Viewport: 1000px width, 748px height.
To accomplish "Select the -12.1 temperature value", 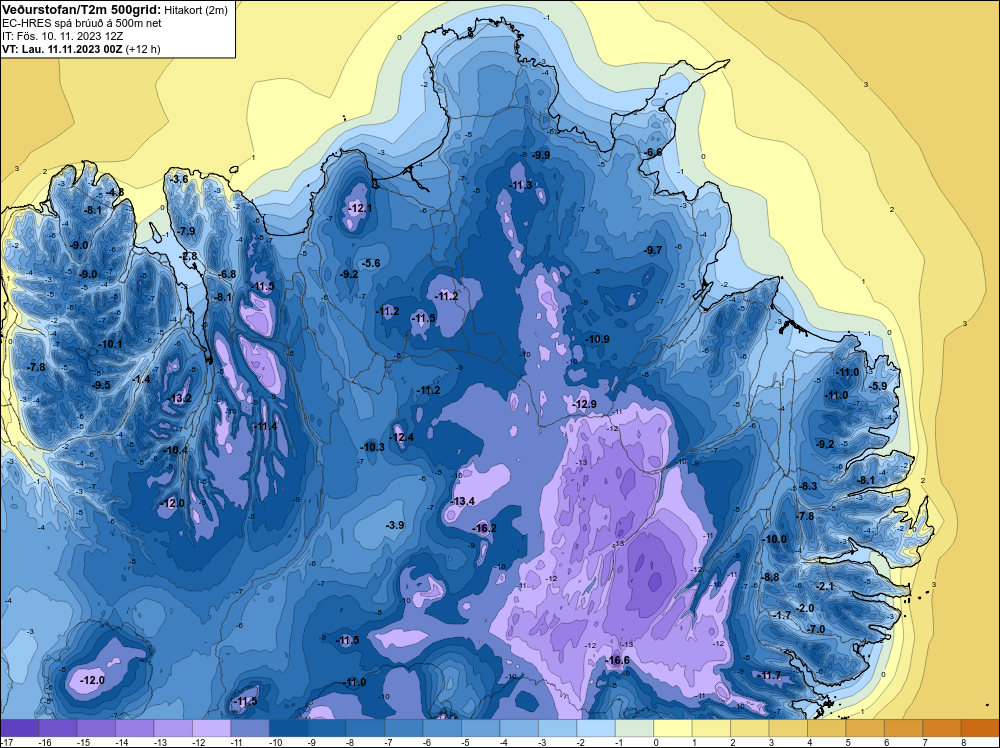I will click(360, 208).
